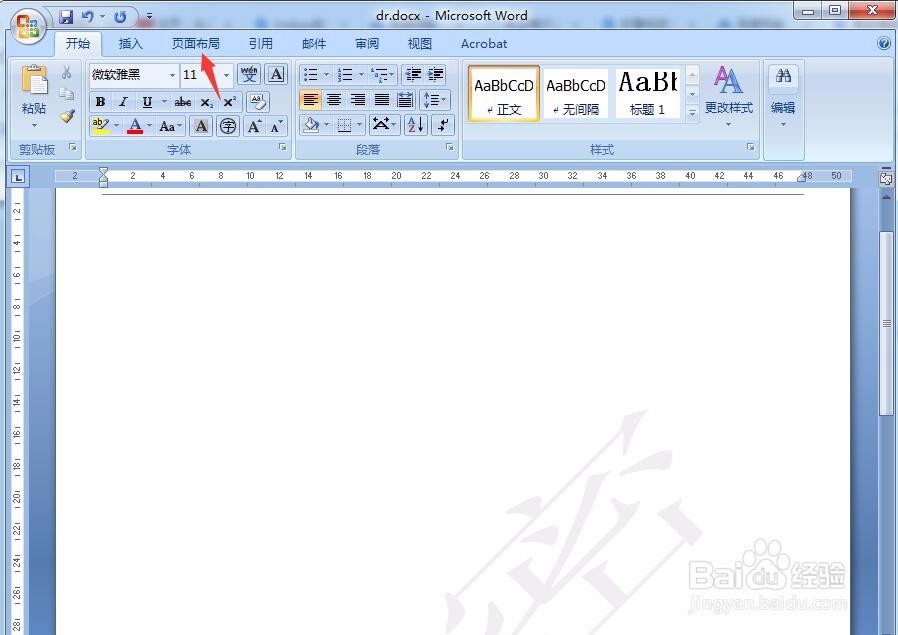Paste clipboard contents with the Paste icon
This screenshot has width=898, height=635.
coord(34,81)
